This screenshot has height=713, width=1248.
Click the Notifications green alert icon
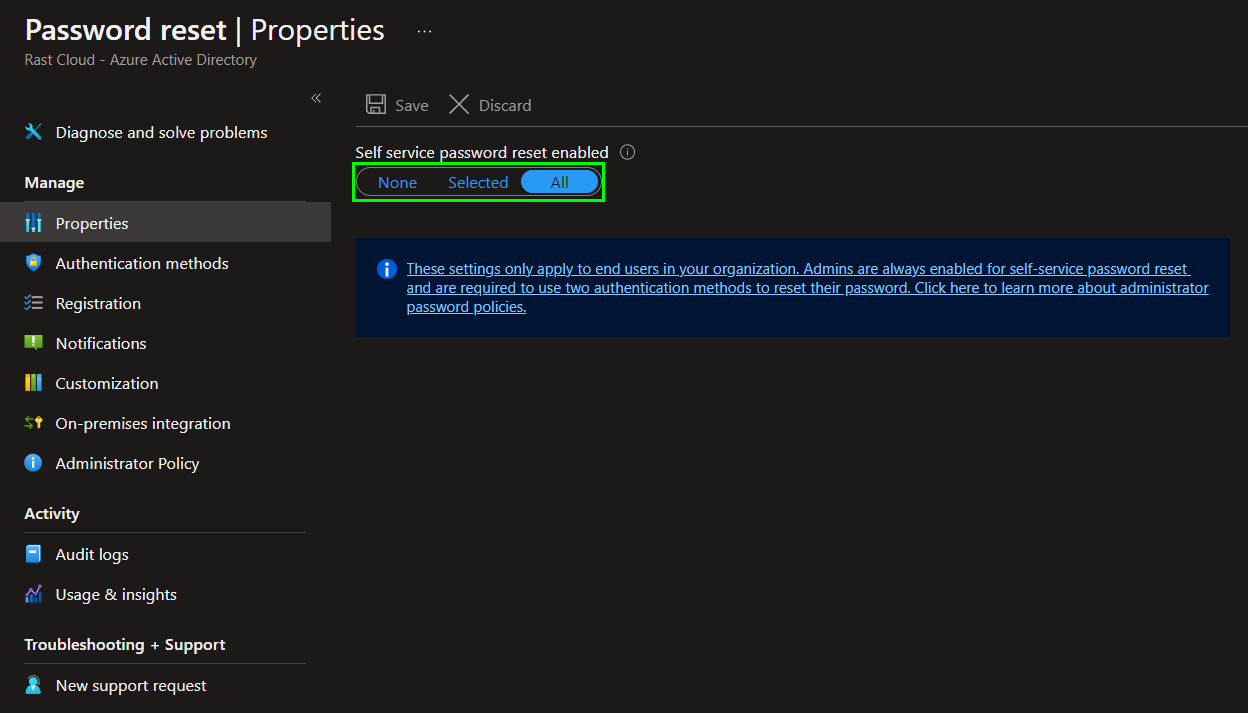[x=34, y=343]
